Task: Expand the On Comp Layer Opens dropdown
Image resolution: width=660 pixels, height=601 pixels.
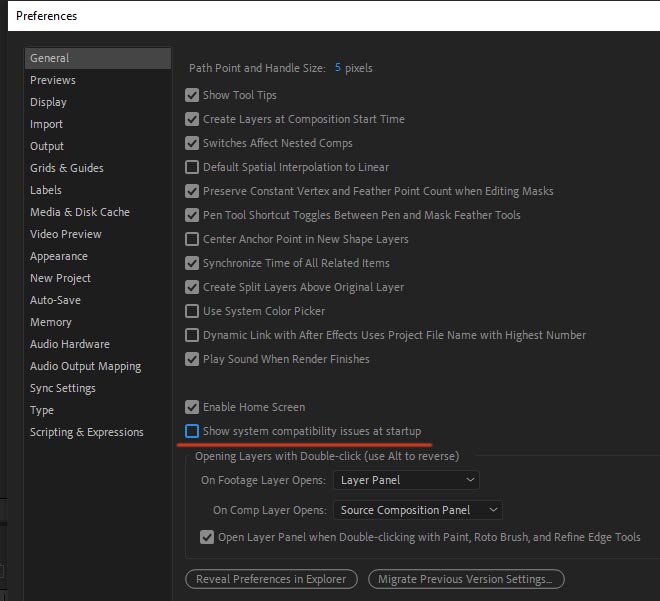Action: 418,510
